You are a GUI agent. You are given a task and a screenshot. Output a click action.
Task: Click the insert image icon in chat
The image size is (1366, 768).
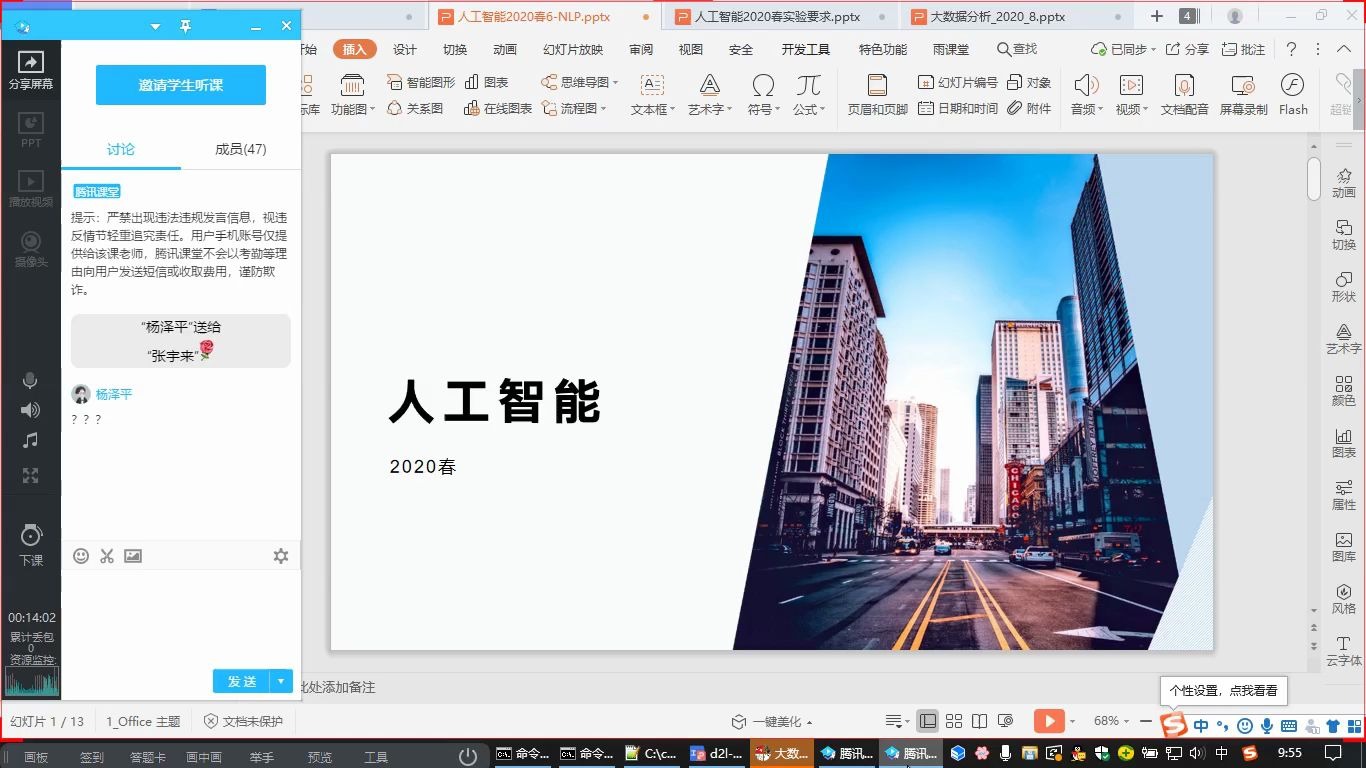click(x=133, y=556)
